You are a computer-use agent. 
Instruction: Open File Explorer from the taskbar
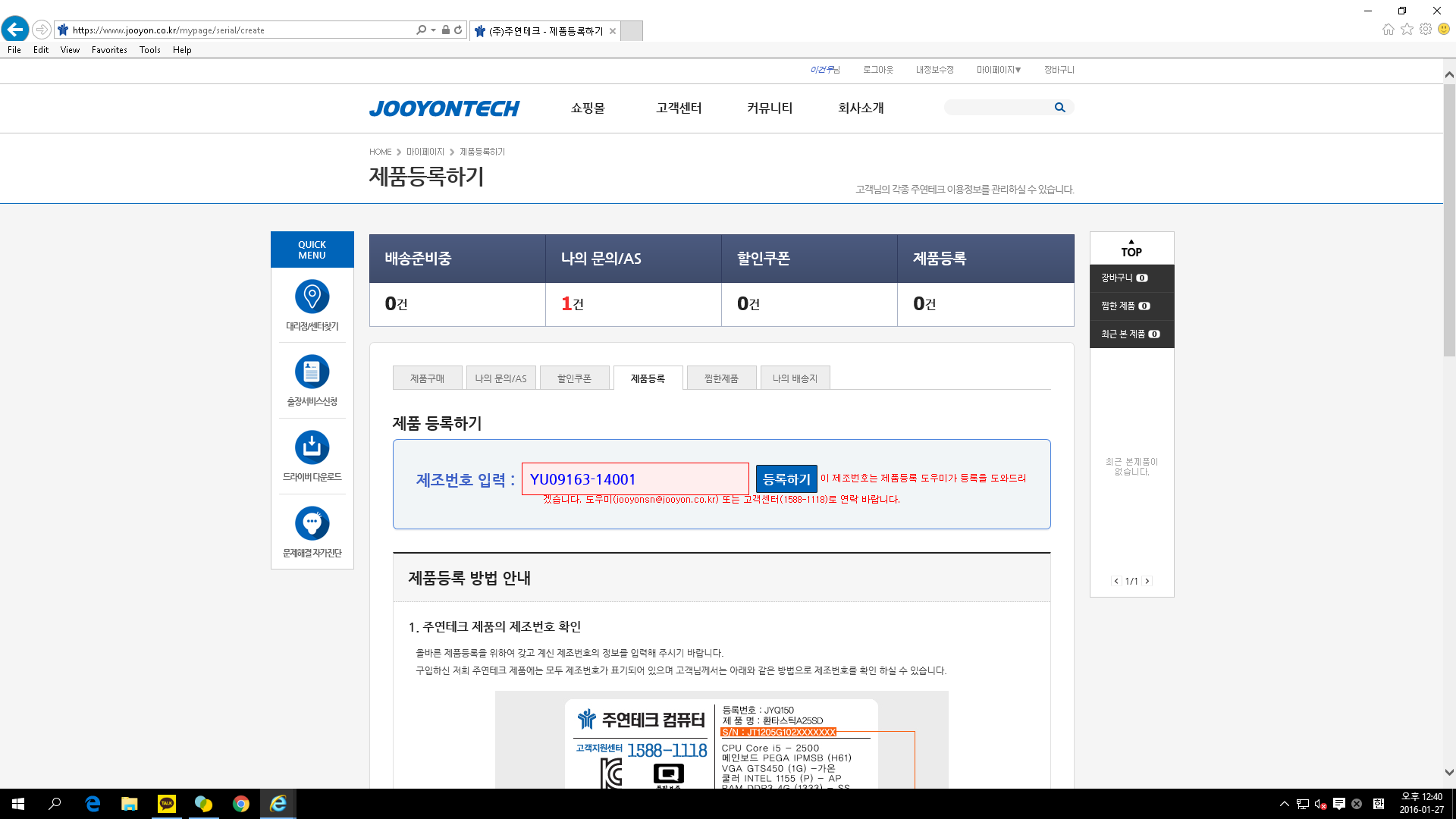130,804
